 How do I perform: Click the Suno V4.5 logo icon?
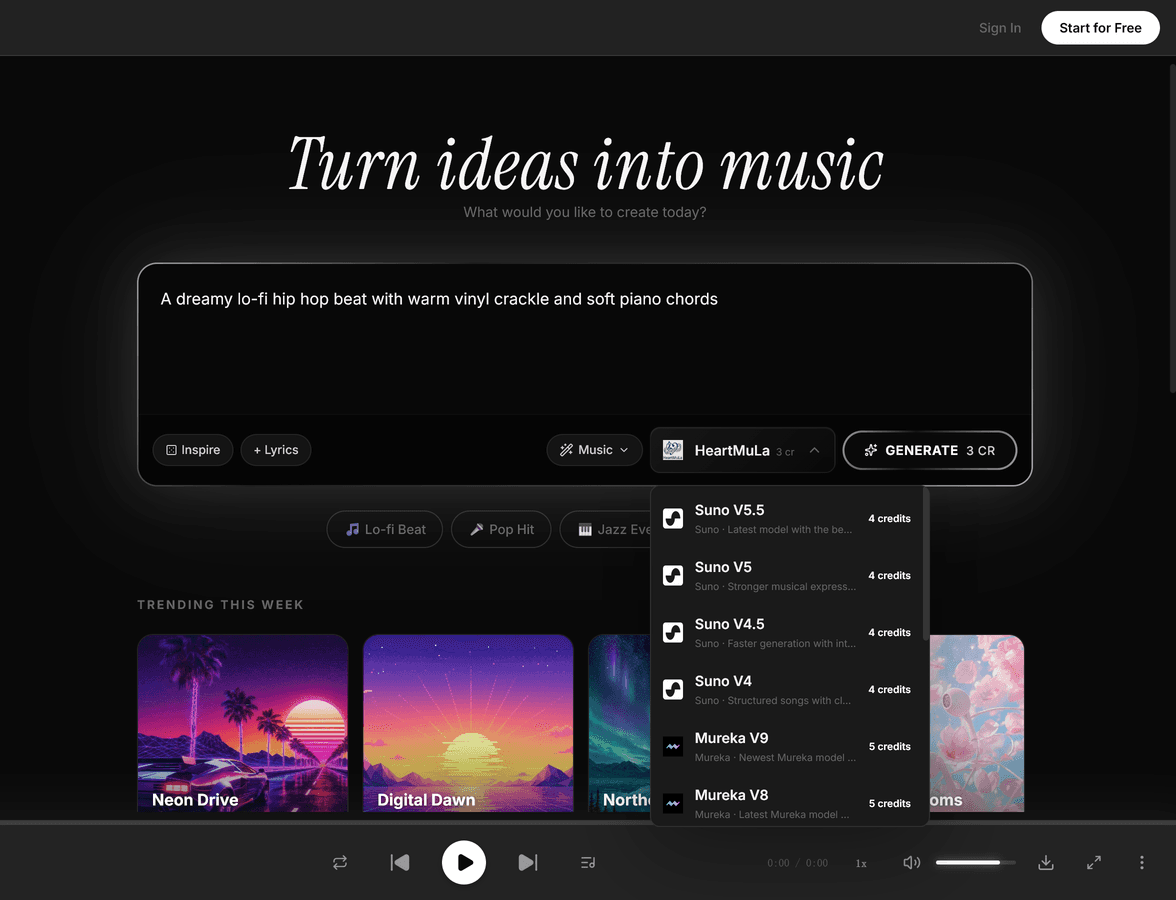(x=673, y=632)
